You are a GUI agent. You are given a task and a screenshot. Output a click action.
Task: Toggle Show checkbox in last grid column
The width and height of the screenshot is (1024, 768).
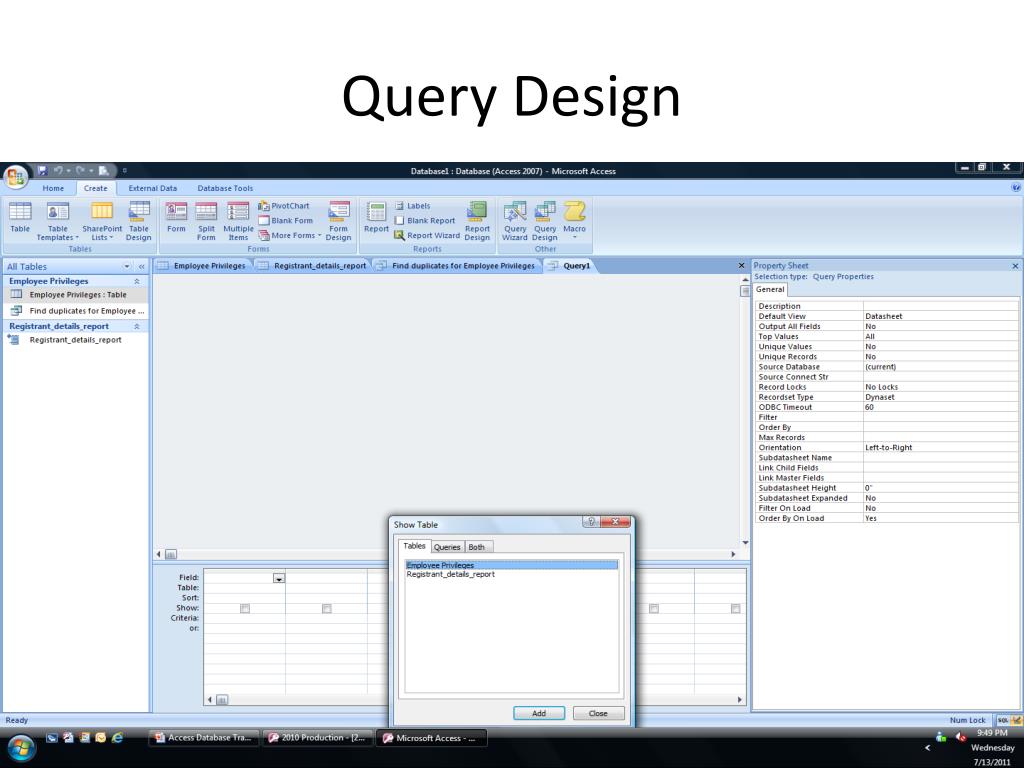pyautogui.click(x=735, y=609)
